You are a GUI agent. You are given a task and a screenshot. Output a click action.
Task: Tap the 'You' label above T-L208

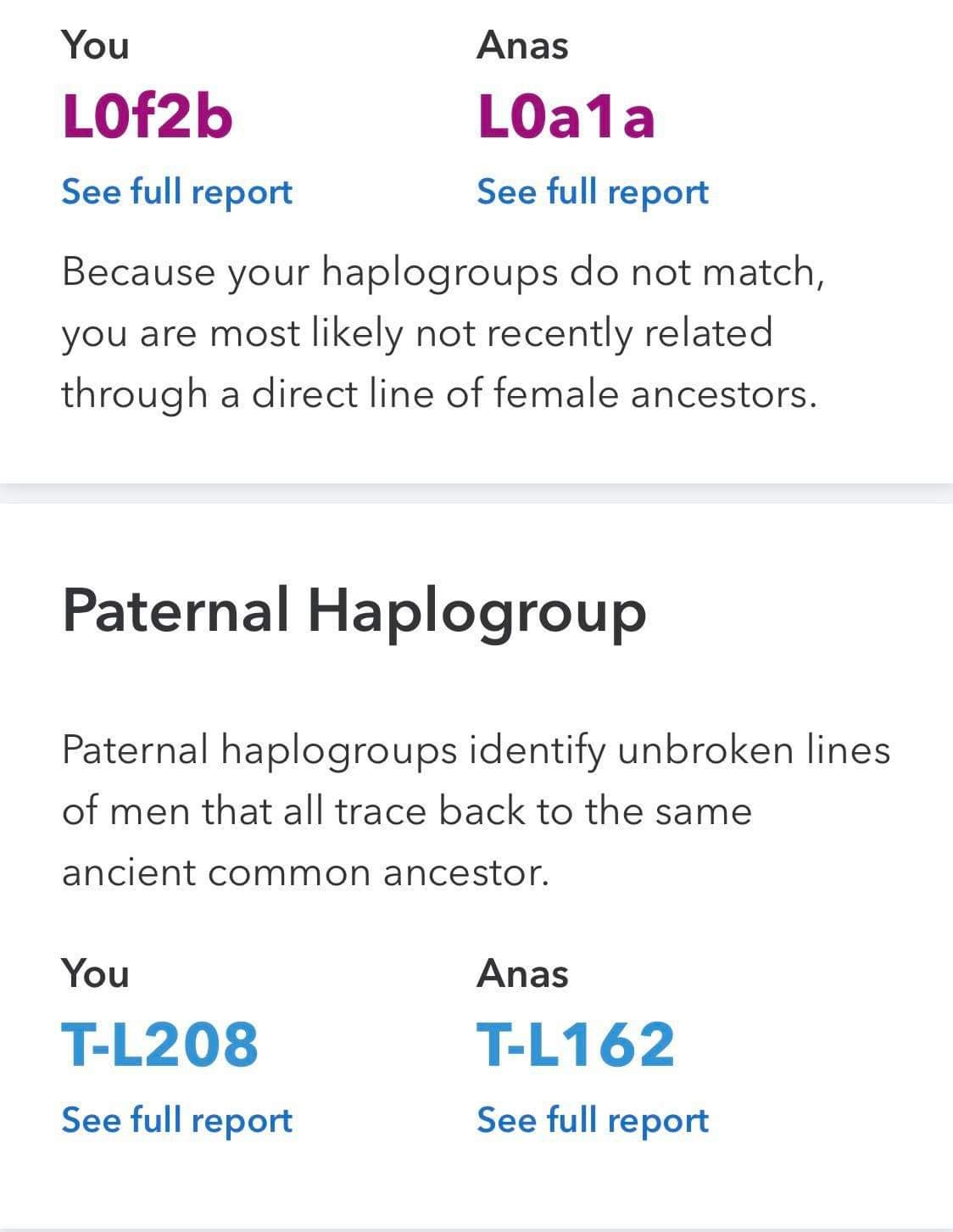[95, 973]
